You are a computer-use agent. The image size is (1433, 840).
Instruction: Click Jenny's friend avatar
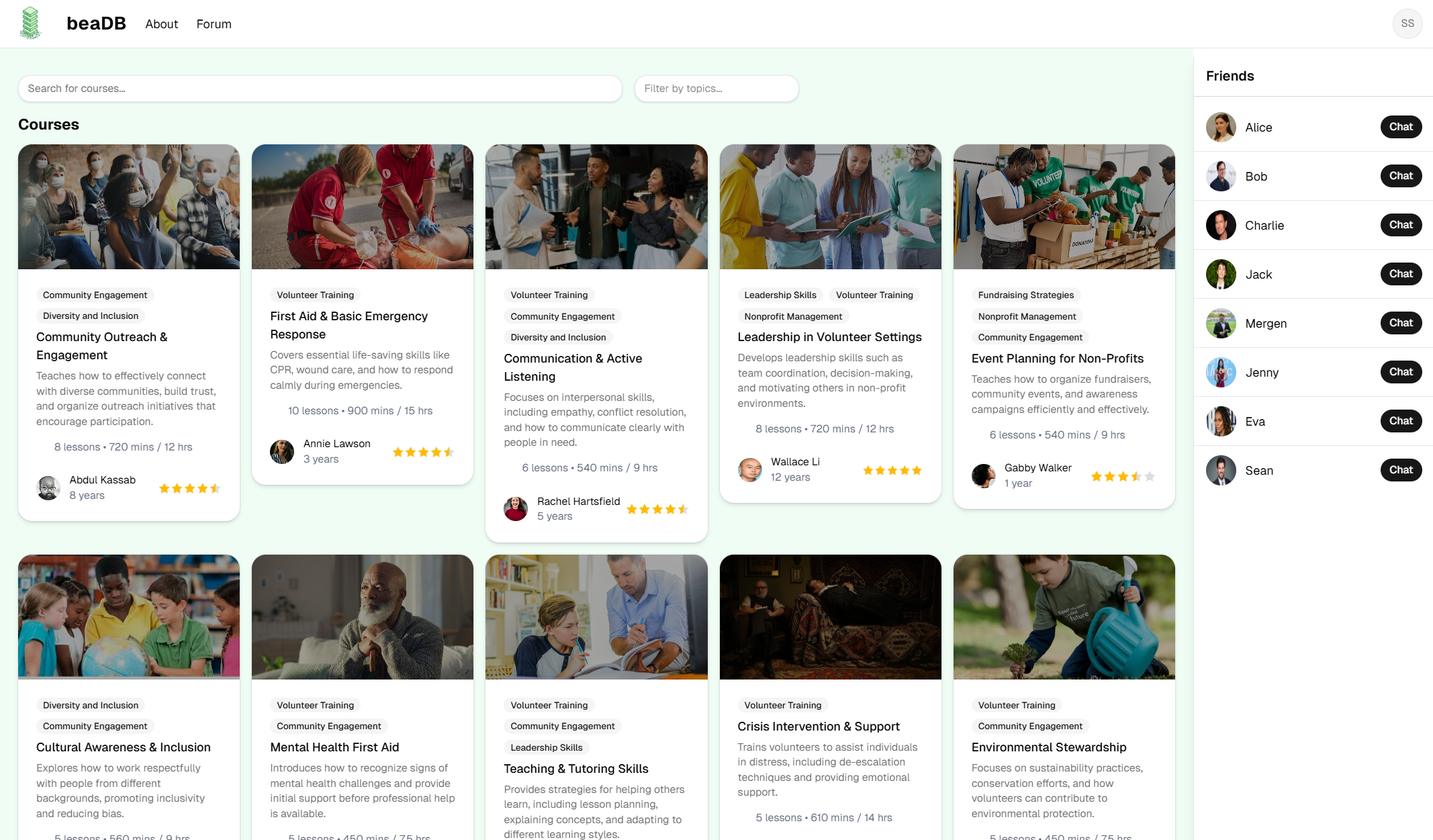[x=1220, y=372]
